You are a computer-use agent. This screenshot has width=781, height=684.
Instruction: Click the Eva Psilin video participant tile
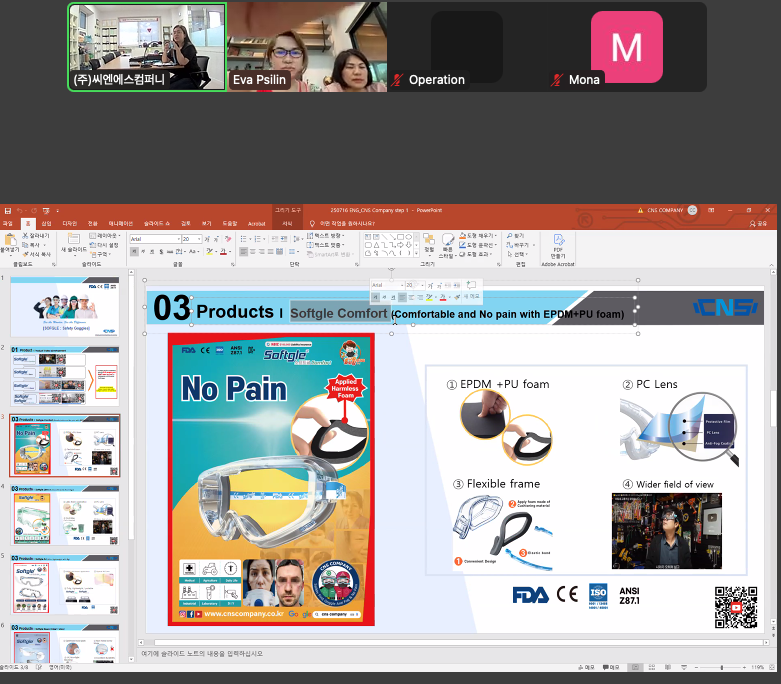tap(308, 47)
